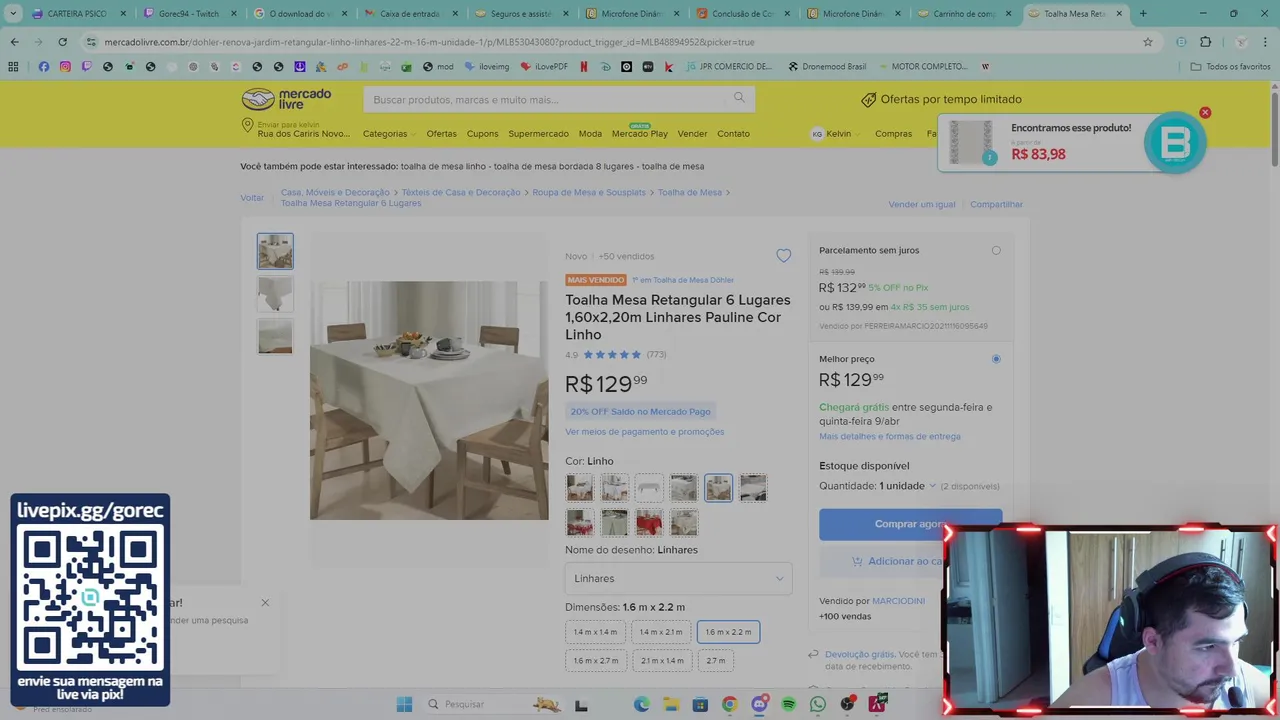Click the Vender um igual link

[922, 204]
